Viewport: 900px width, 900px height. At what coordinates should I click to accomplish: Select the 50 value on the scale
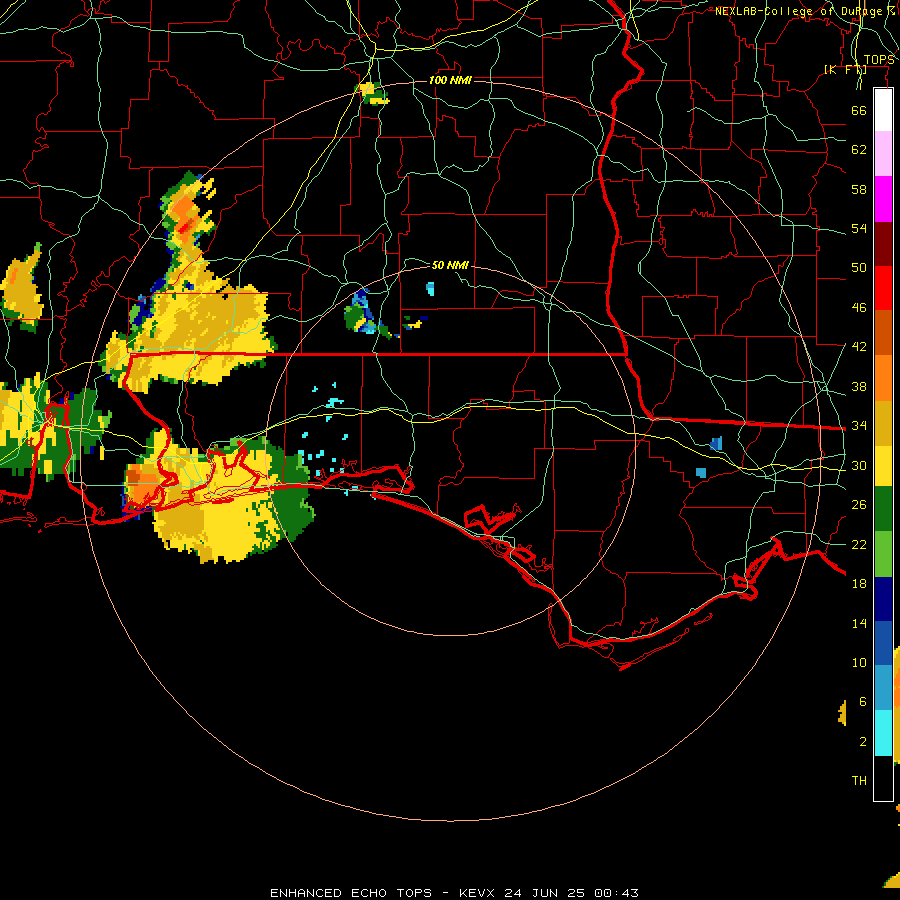pyautogui.click(x=859, y=268)
